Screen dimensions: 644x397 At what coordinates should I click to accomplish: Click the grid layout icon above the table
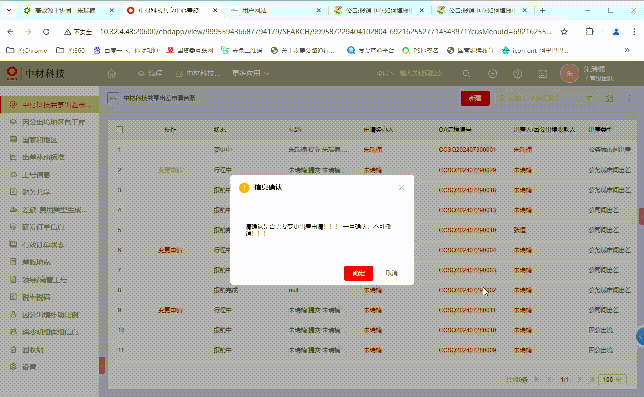(610, 98)
